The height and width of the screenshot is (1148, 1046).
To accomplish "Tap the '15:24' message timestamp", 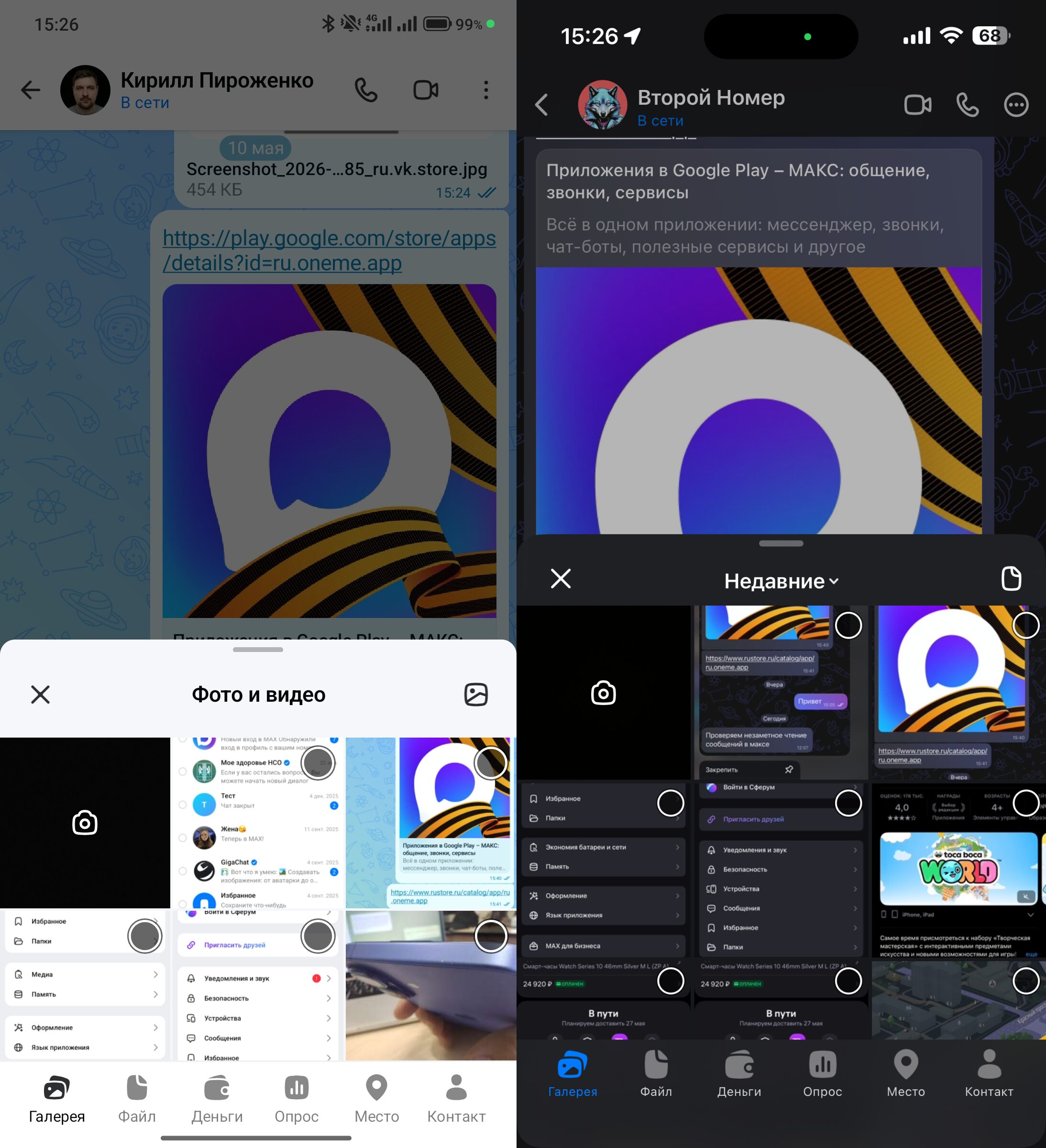I will 453,193.
